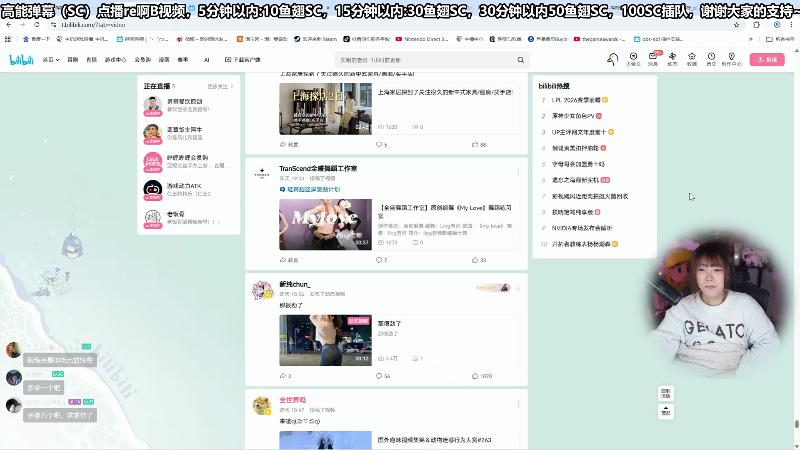The image size is (800, 450).
Task: Open the 创作中心 lightbulb icon
Action: pos(732,59)
